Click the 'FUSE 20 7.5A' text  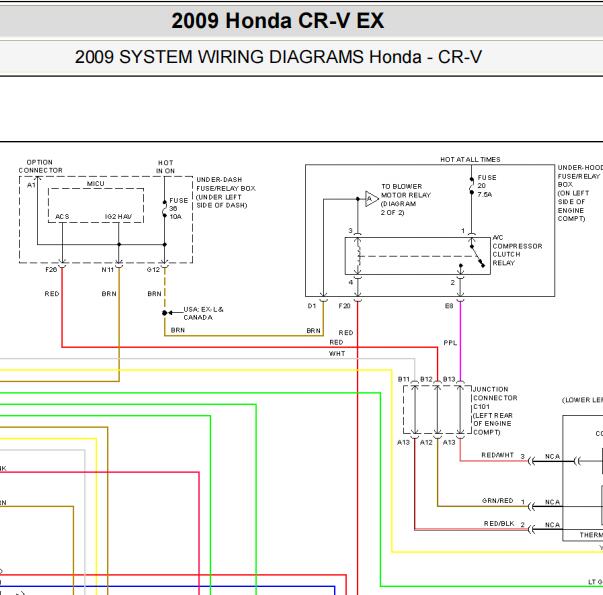pyautogui.click(x=487, y=186)
